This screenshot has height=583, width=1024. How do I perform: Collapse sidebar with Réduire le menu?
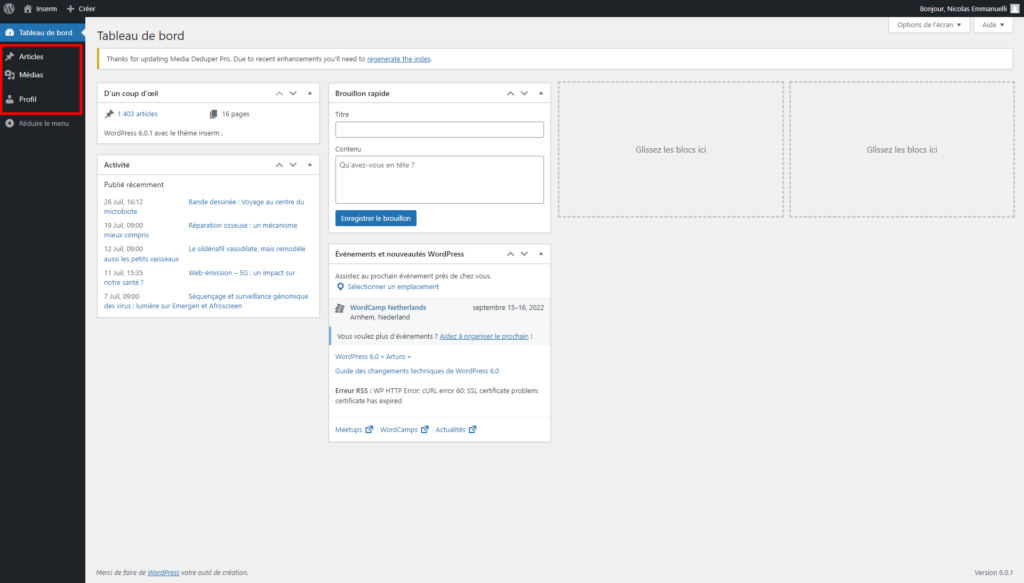tap(43, 124)
